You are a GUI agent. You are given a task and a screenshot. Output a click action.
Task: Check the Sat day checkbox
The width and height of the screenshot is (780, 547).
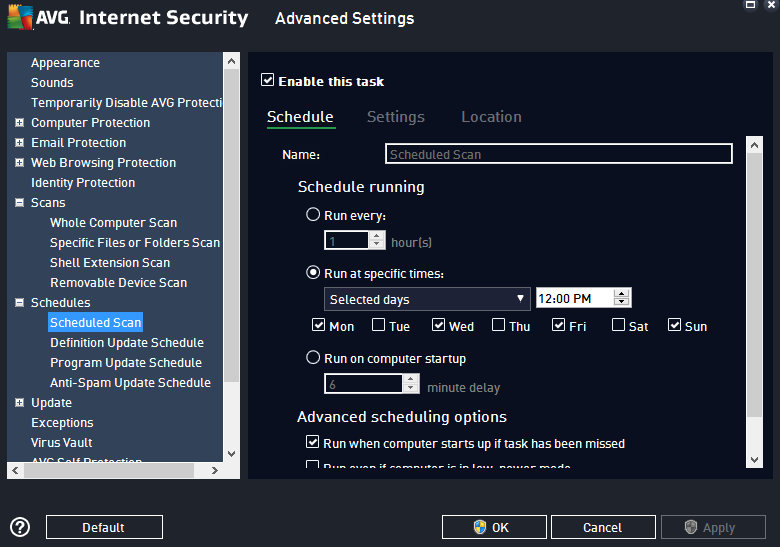pyautogui.click(x=618, y=325)
